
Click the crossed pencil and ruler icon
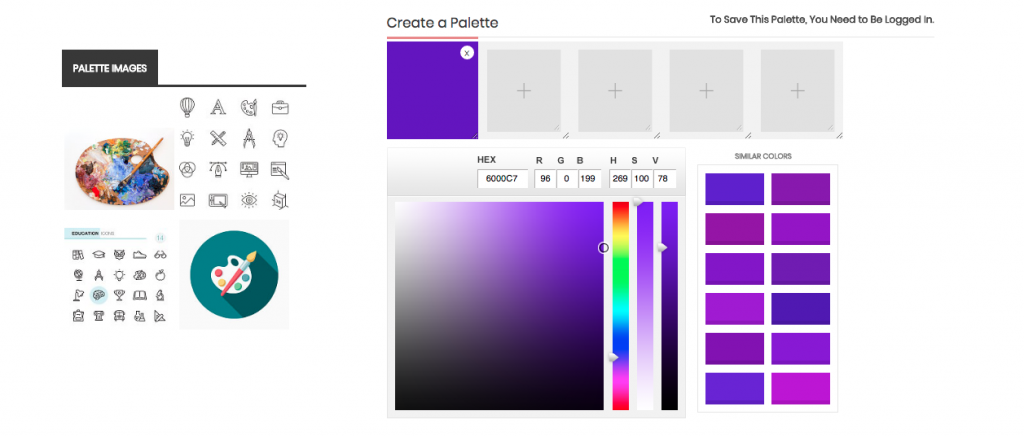click(218, 138)
